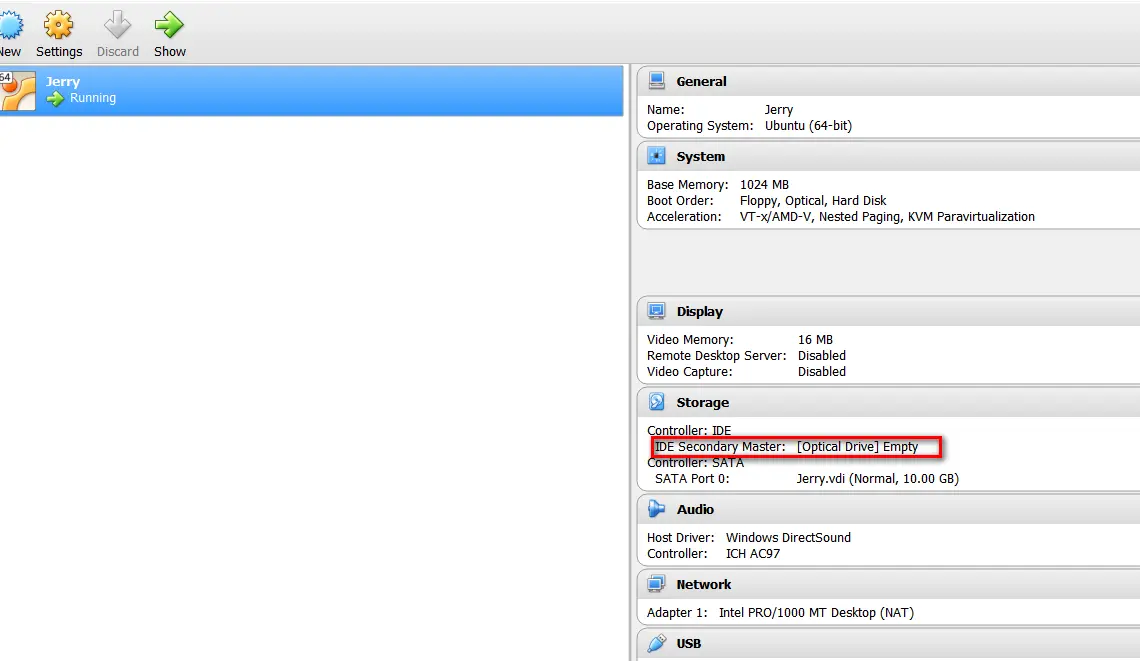Screen dimensions: 1140x661
Task: Click the Display section screen icon
Action: pos(657,311)
